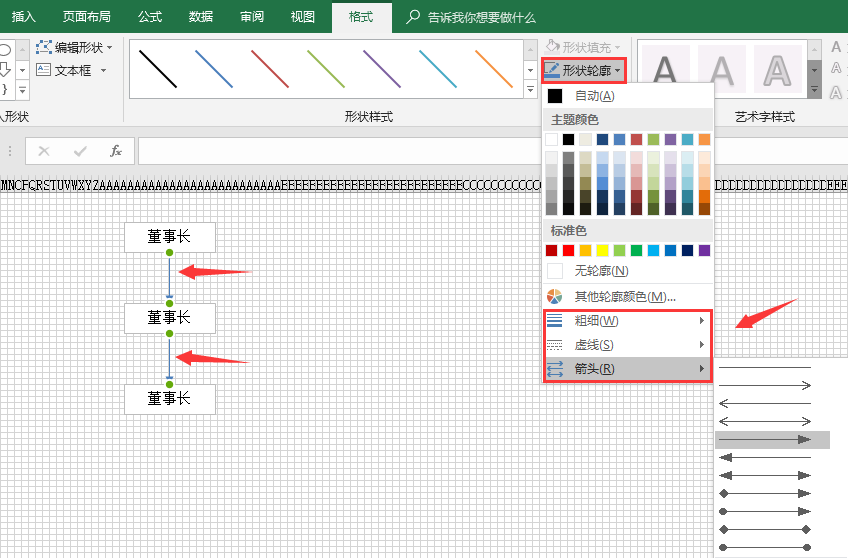Screen dimensions: 848x558
Task: Select the blue line shape style
Action: point(214,69)
